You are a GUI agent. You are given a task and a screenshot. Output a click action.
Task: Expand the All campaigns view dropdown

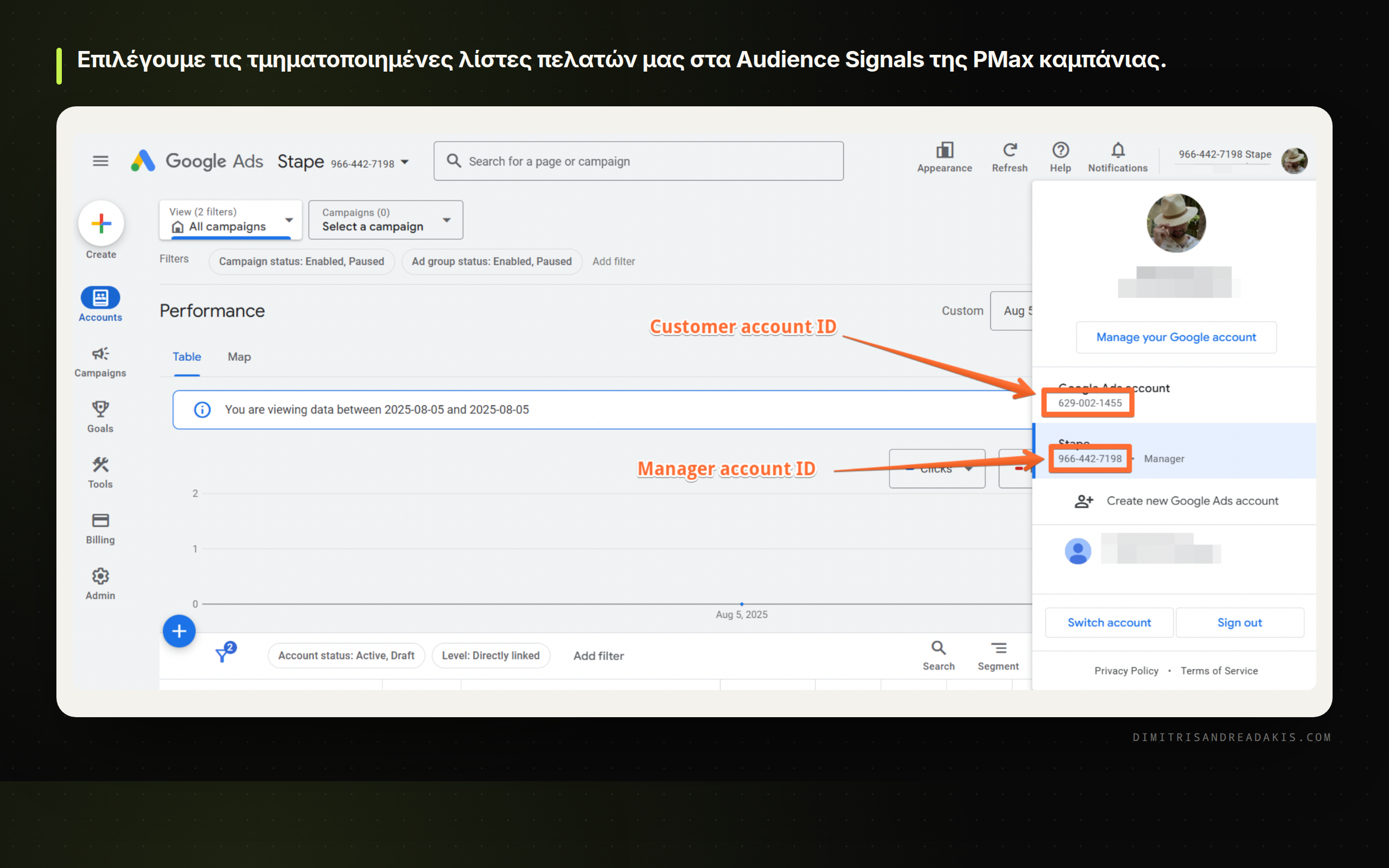tap(231, 220)
